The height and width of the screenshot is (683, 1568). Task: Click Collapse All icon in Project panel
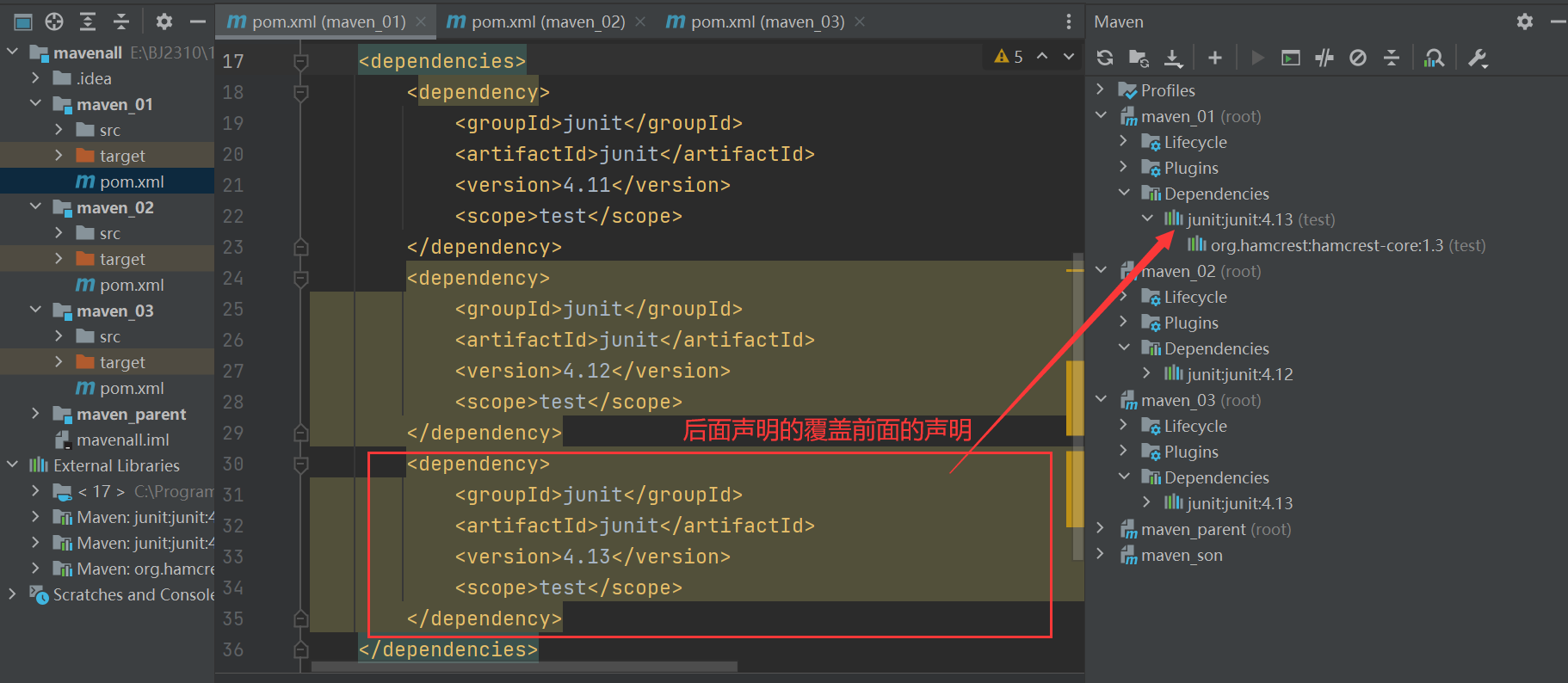click(x=121, y=22)
